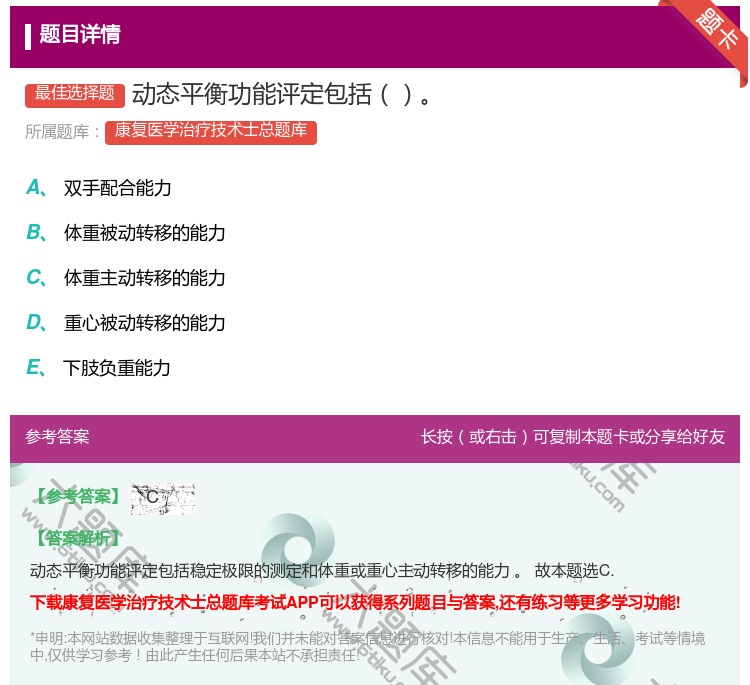Select option D 重心被动转移的能力
This screenshot has height=685, width=750.
[144, 323]
